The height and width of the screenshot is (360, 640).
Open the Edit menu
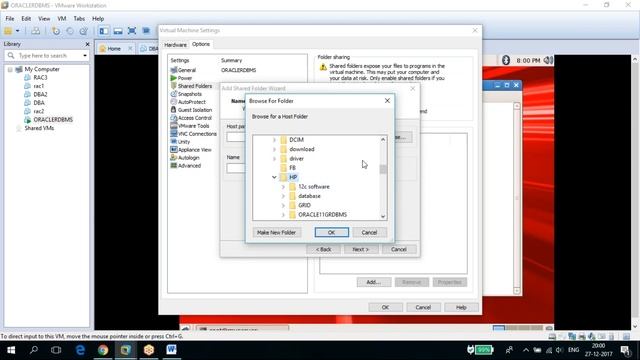point(26,19)
